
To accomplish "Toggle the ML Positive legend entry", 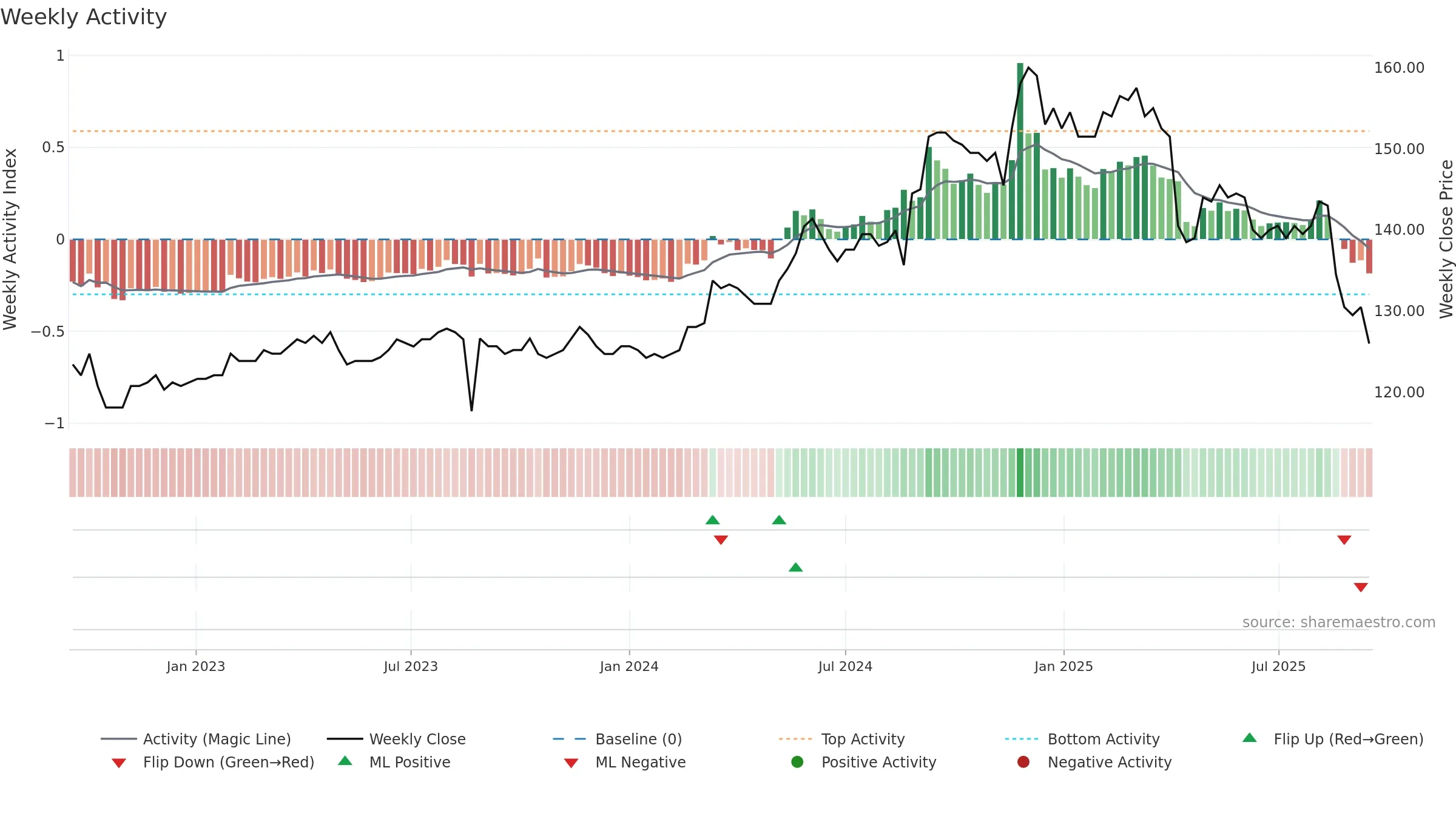I will pos(394,762).
